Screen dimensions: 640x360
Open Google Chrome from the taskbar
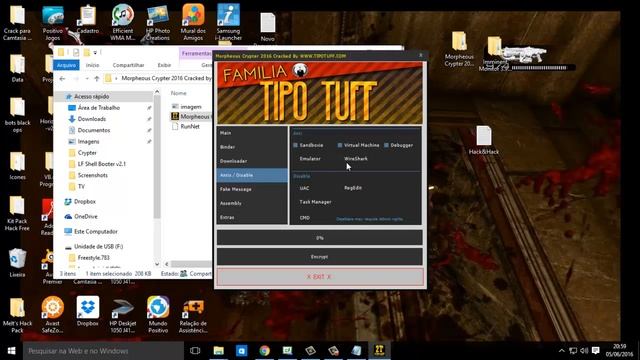pos(264,351)
